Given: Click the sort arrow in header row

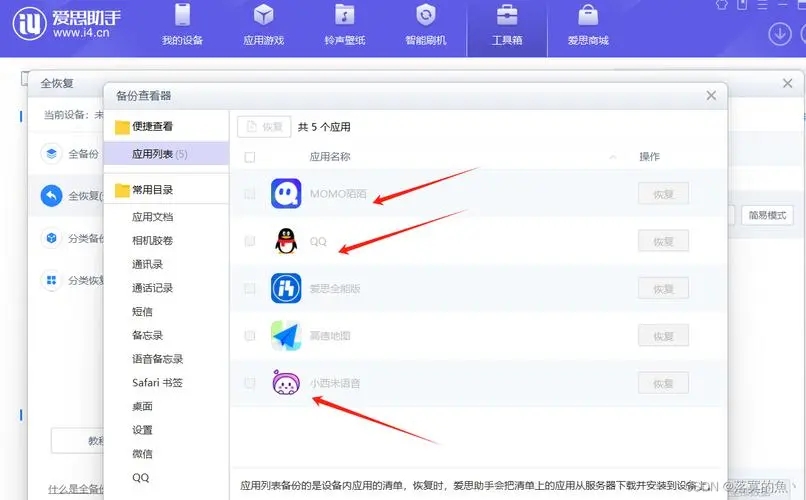Looking at the screenshot, I should [613, 157].
